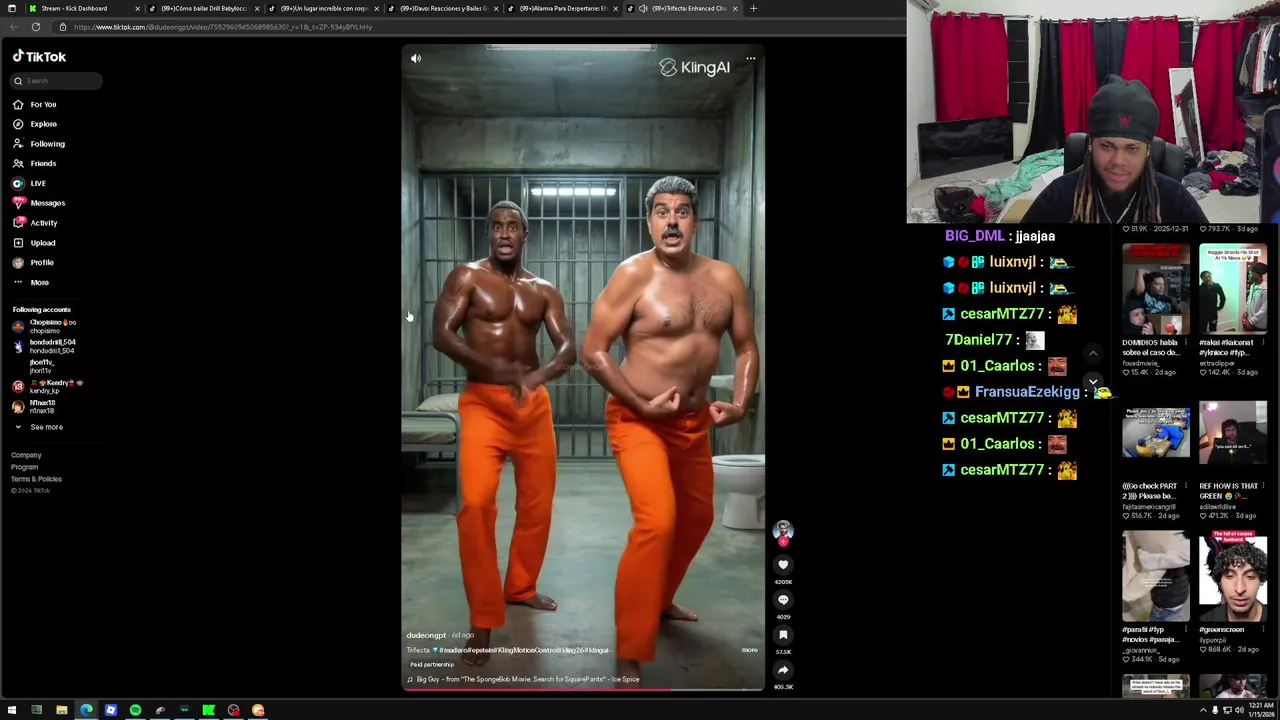
Task: Switch to the Davos: Reacciones tab
Action: point(441,8)
